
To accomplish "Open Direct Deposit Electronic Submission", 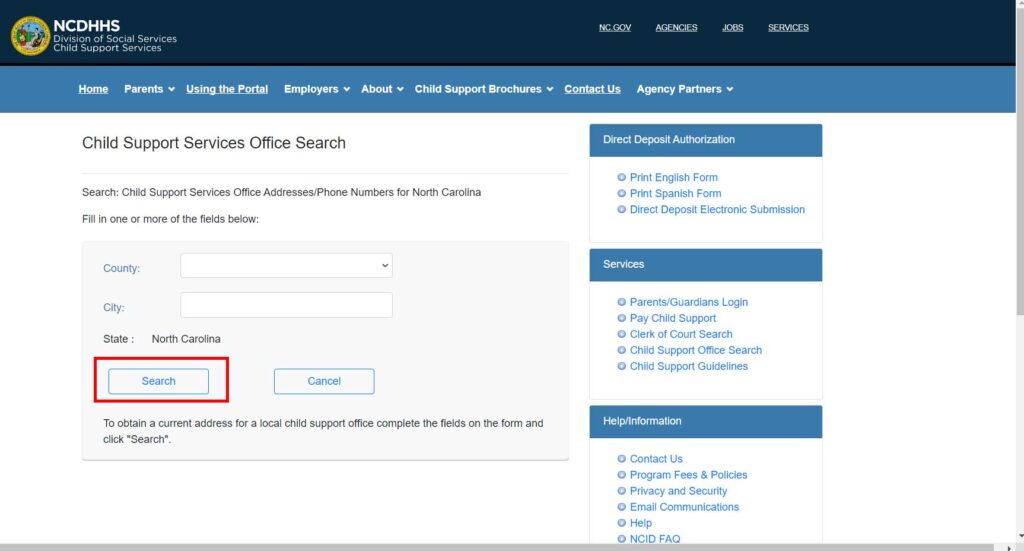I will (x=717, y=210).
